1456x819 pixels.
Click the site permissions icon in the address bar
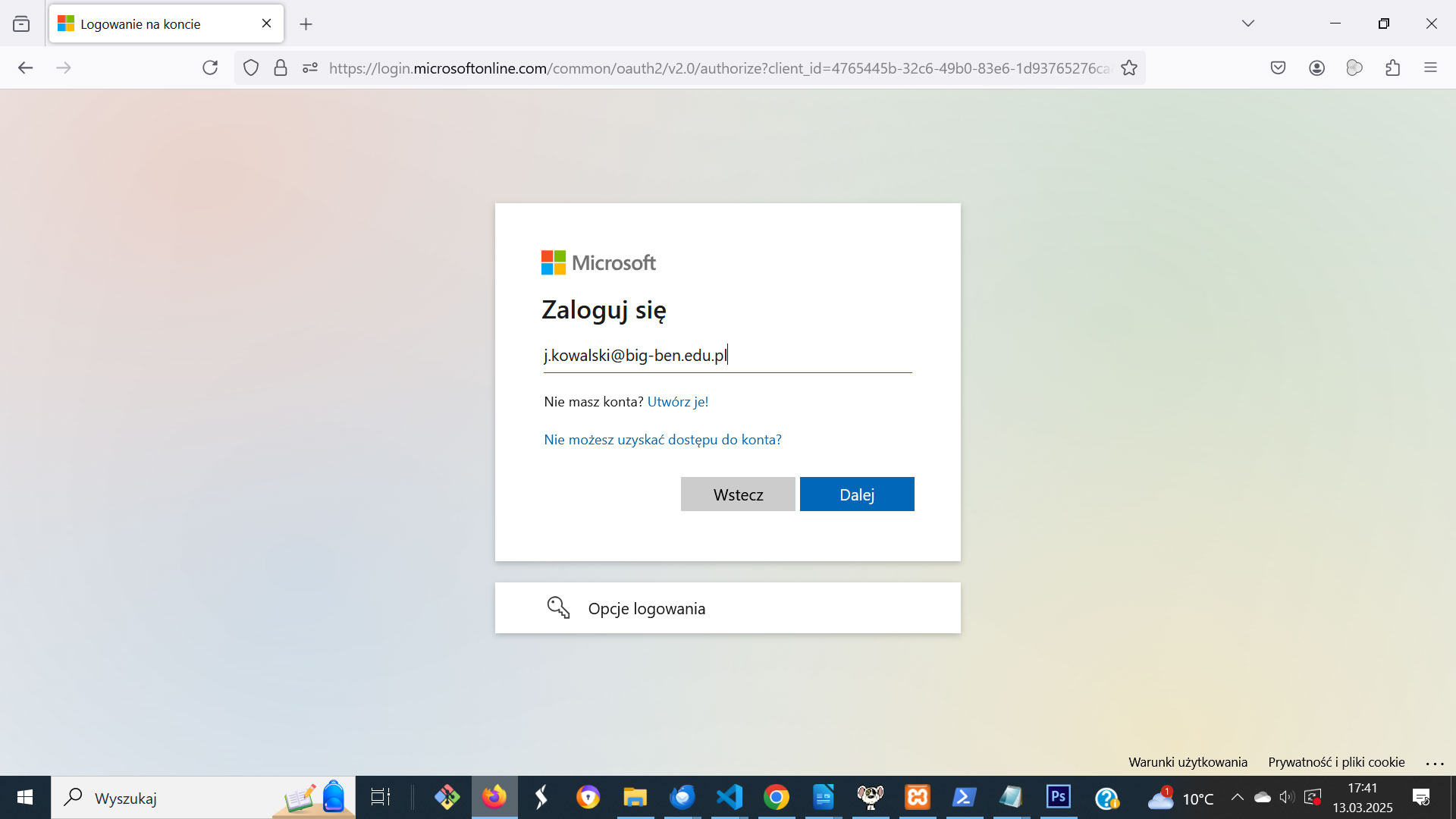310,68
